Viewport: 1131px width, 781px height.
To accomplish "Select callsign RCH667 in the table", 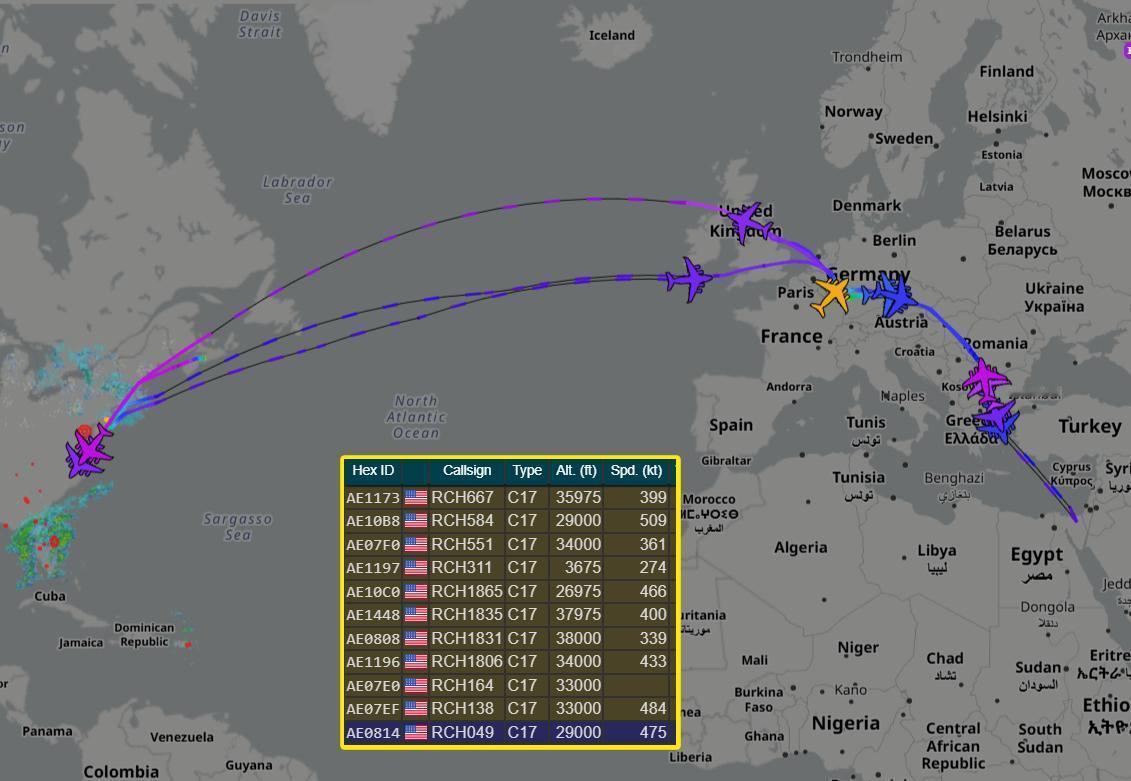I will pos(462,498).
